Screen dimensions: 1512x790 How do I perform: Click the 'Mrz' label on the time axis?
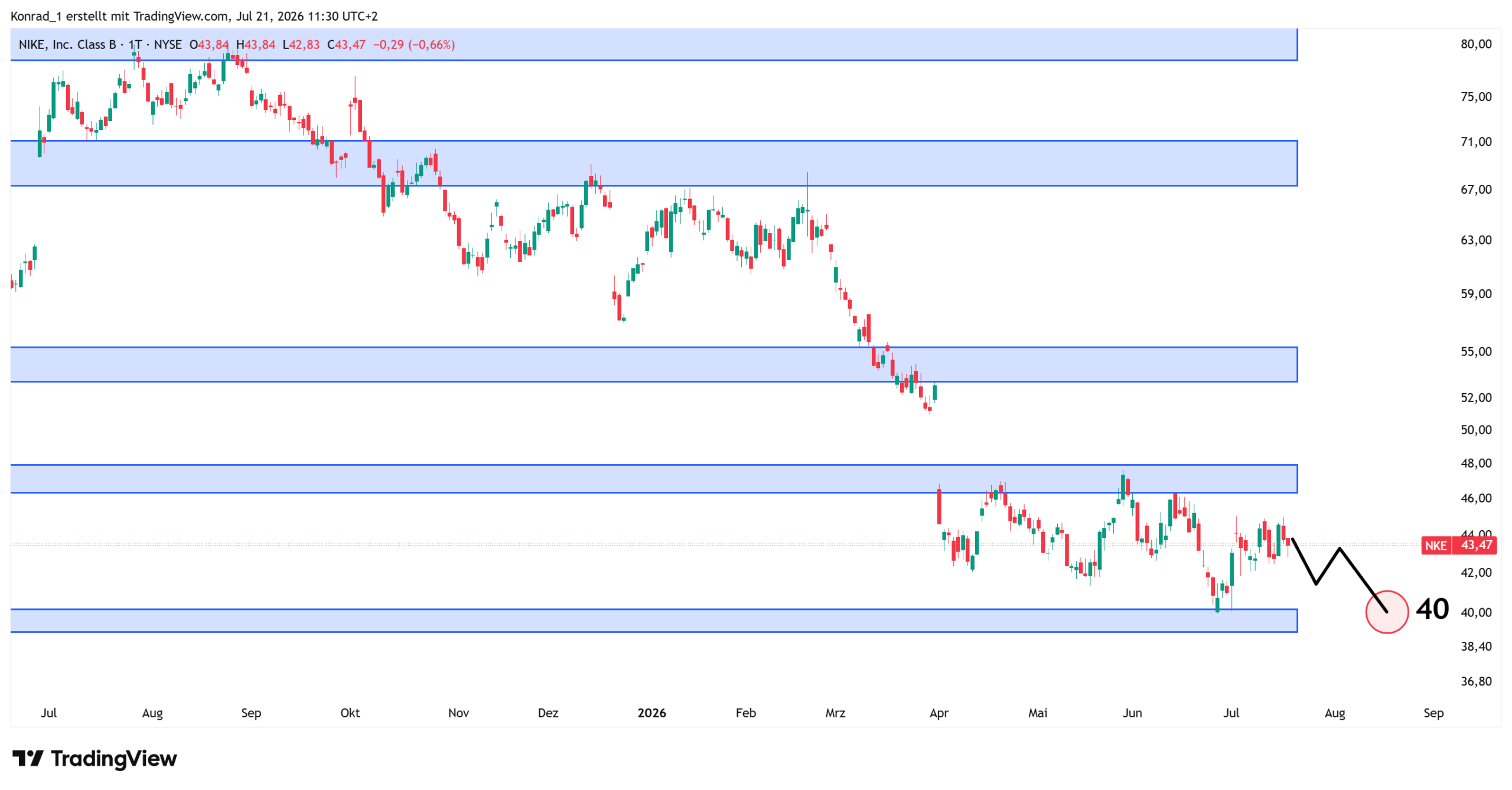pyautogui.click(x=835, y=713)
